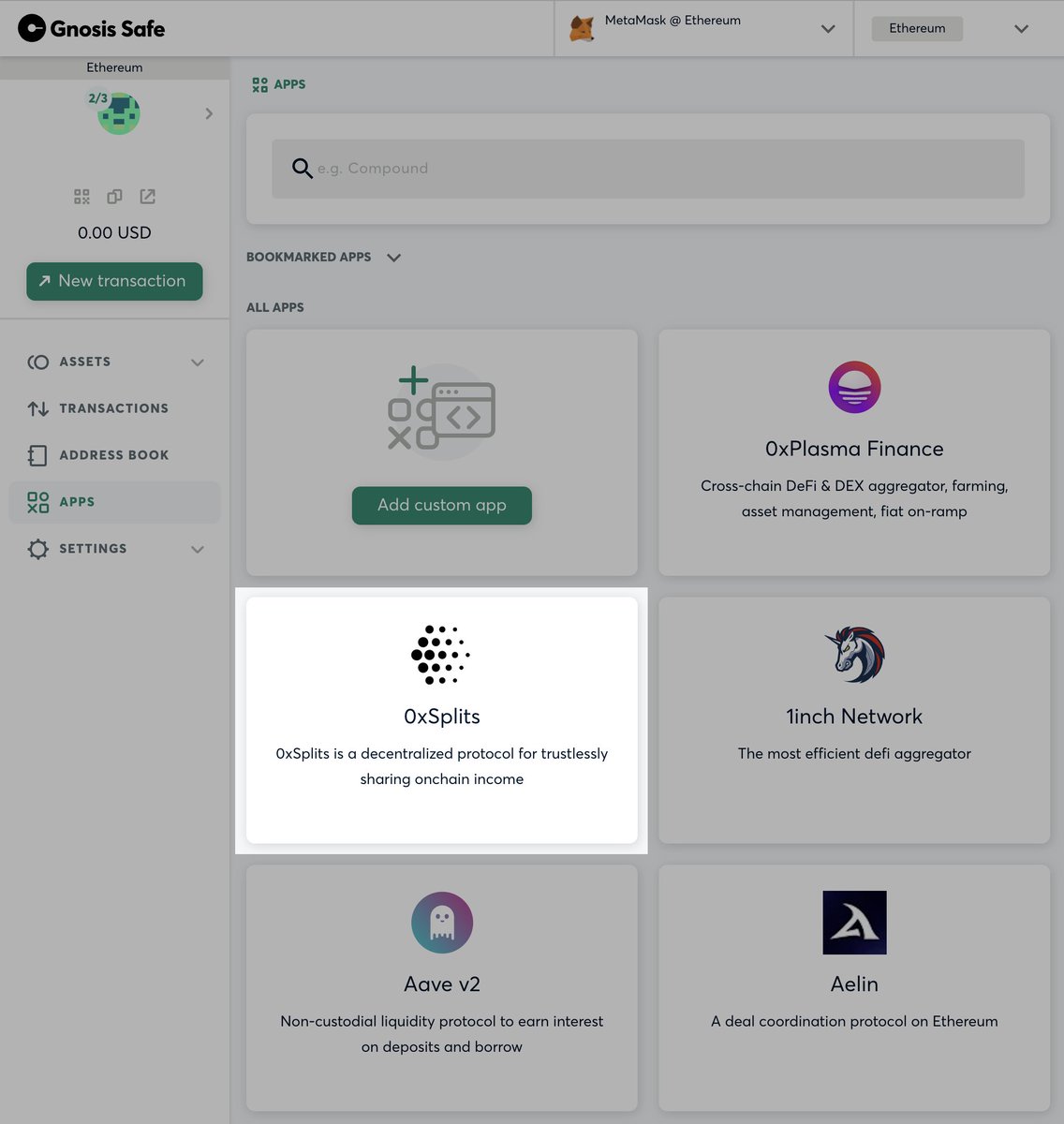
Task: Click the Add custom app button
Action: pos(442,505)
